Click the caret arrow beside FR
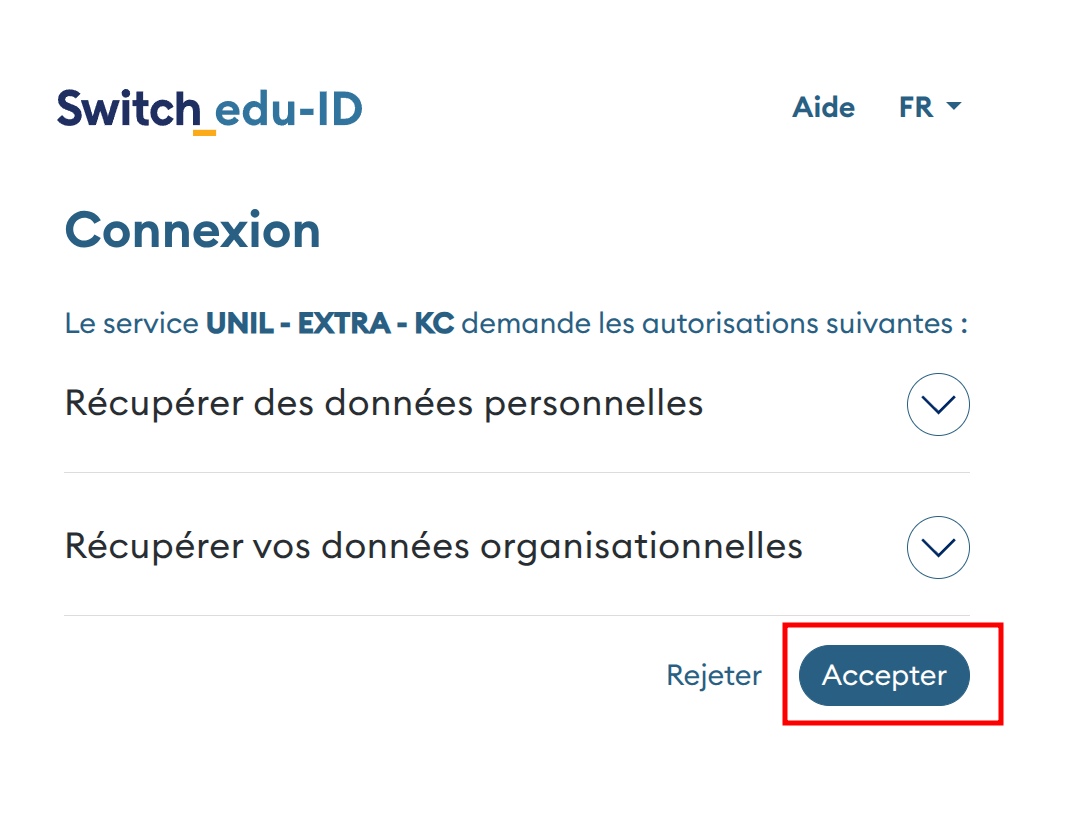The height and width of the screenshot is (818, 1080). pos(953,107)
